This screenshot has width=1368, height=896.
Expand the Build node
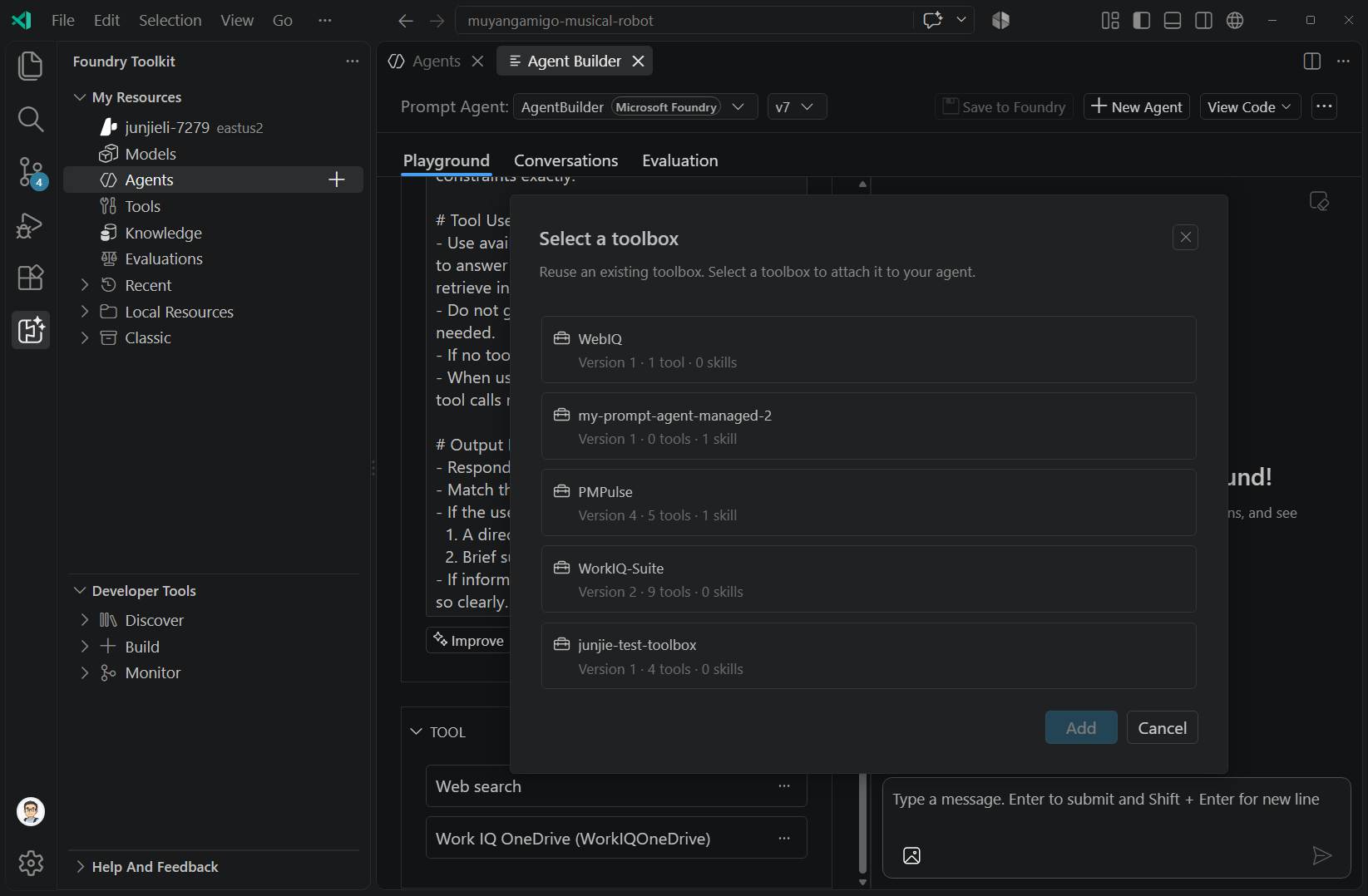click(84, 647)
